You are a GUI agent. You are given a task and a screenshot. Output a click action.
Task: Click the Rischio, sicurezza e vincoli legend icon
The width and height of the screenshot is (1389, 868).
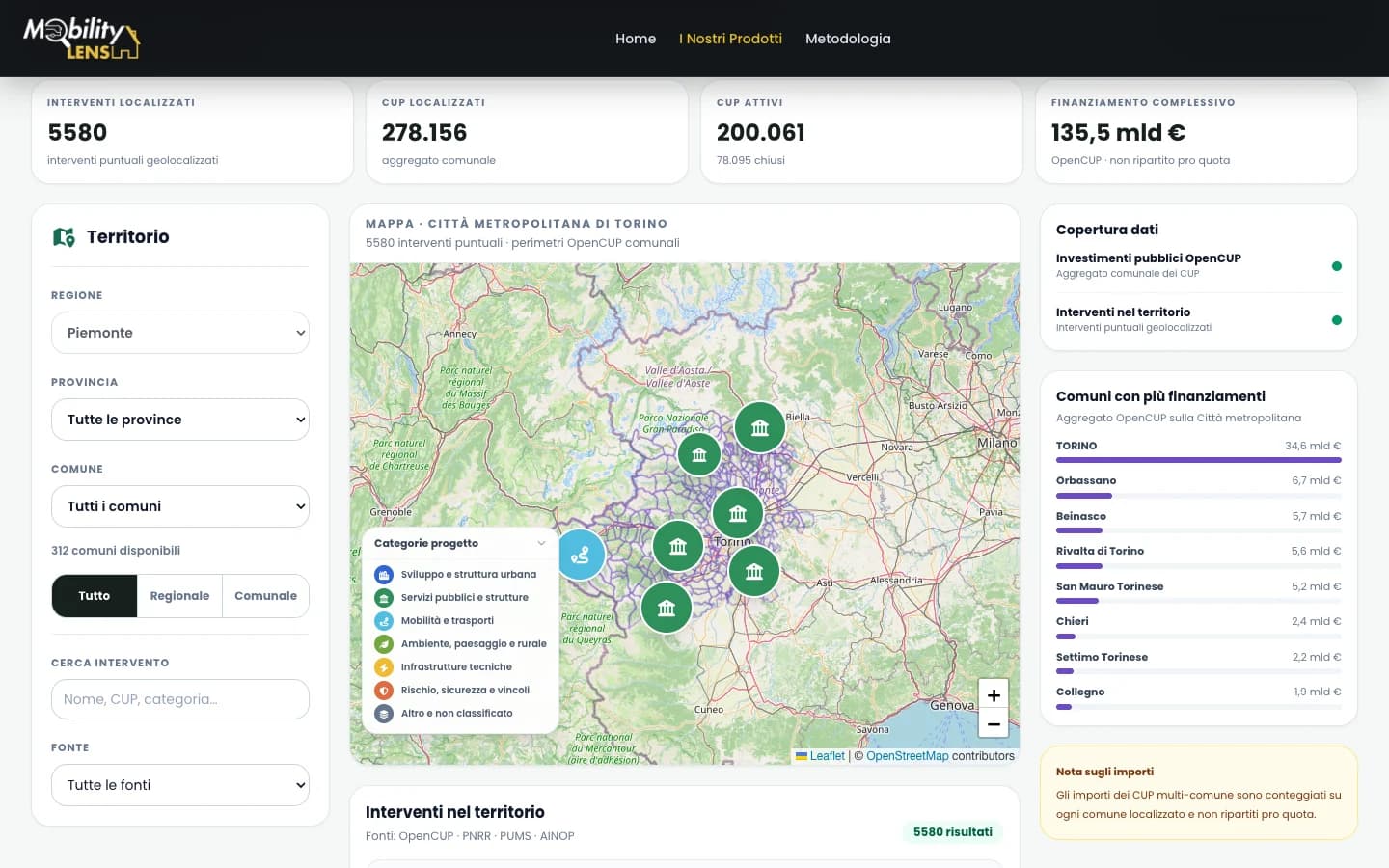pyautogui.click(x=384, y=690)
